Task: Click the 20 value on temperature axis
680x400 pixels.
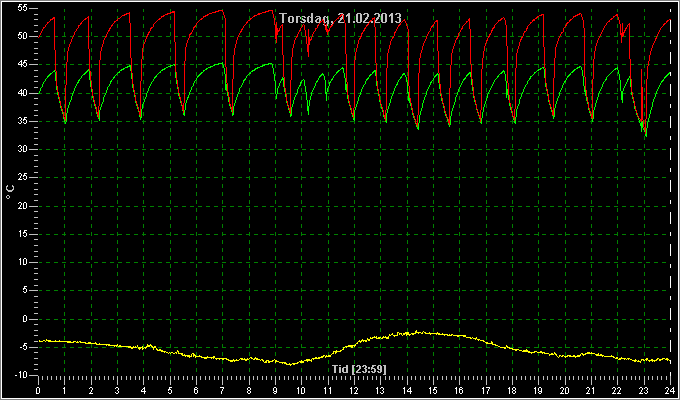Action: coord(23,206)
